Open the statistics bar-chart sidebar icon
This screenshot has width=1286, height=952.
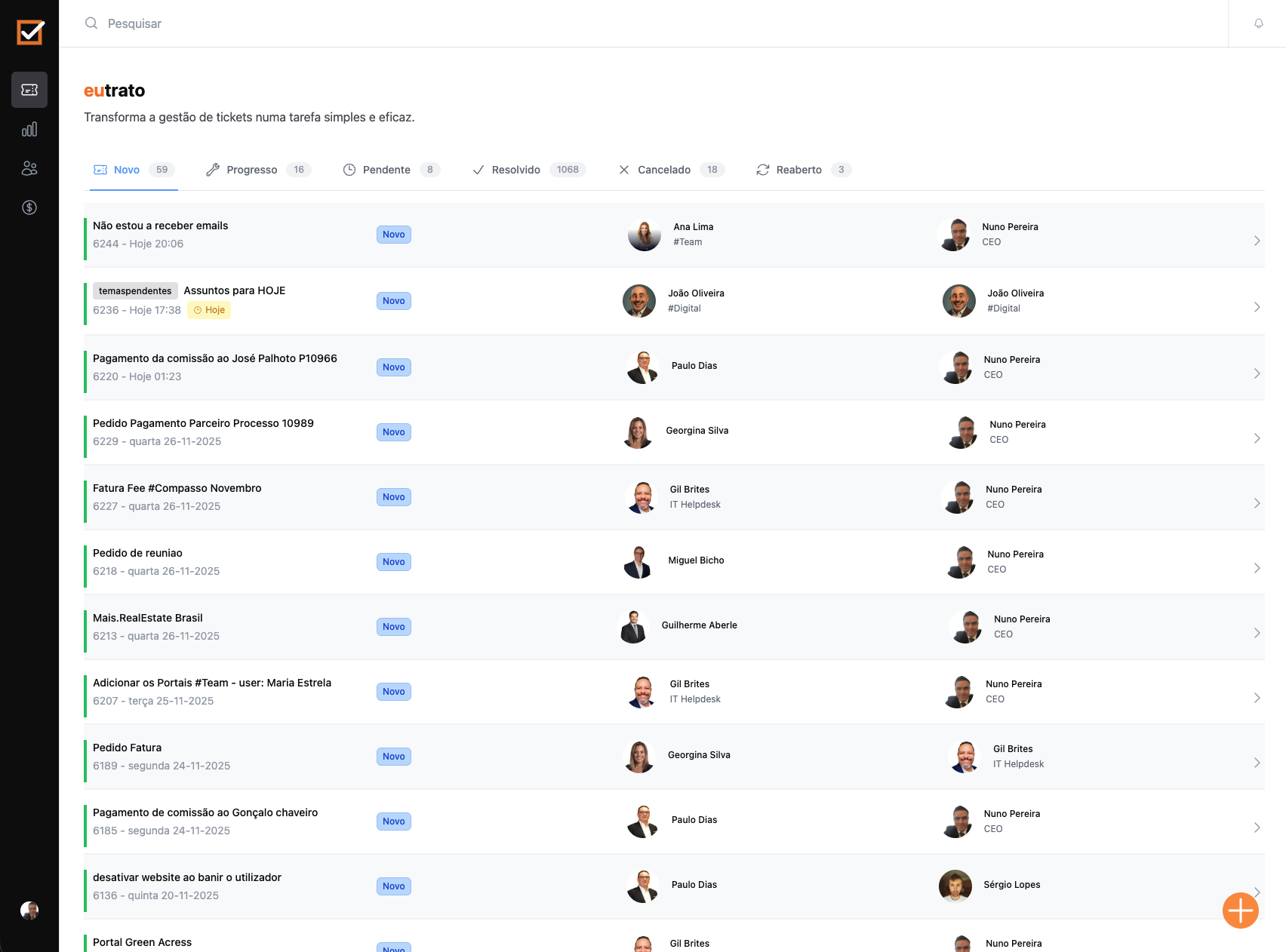(29, 129)
